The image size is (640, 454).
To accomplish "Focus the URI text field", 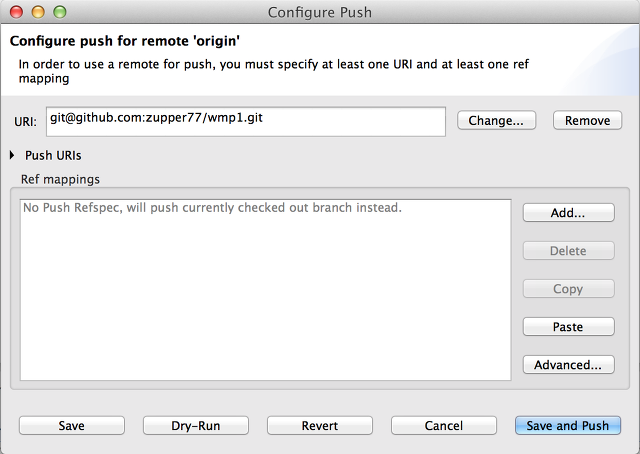I will [246, 122].
